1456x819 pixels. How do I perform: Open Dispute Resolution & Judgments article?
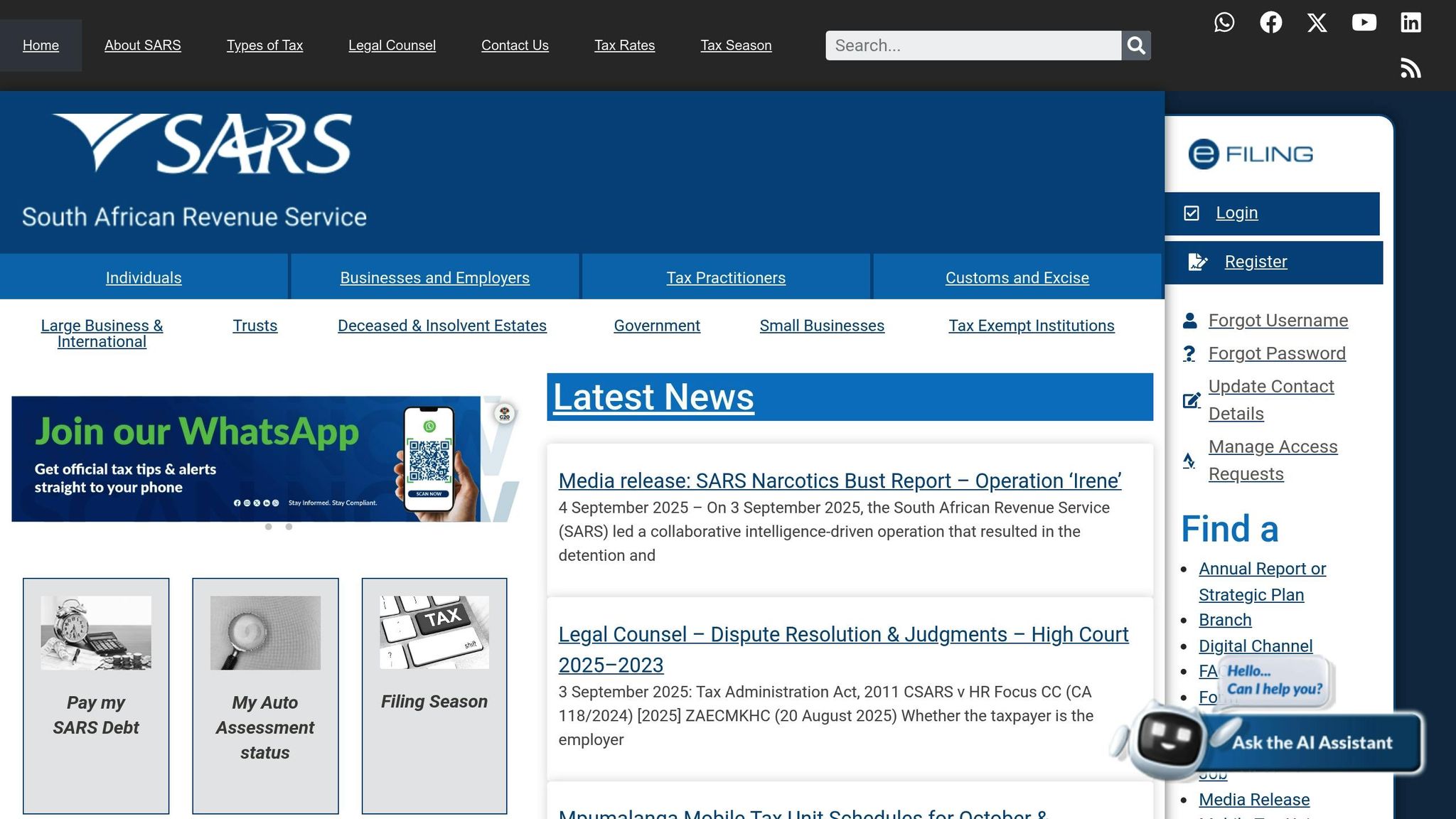[x=843, y=650]
